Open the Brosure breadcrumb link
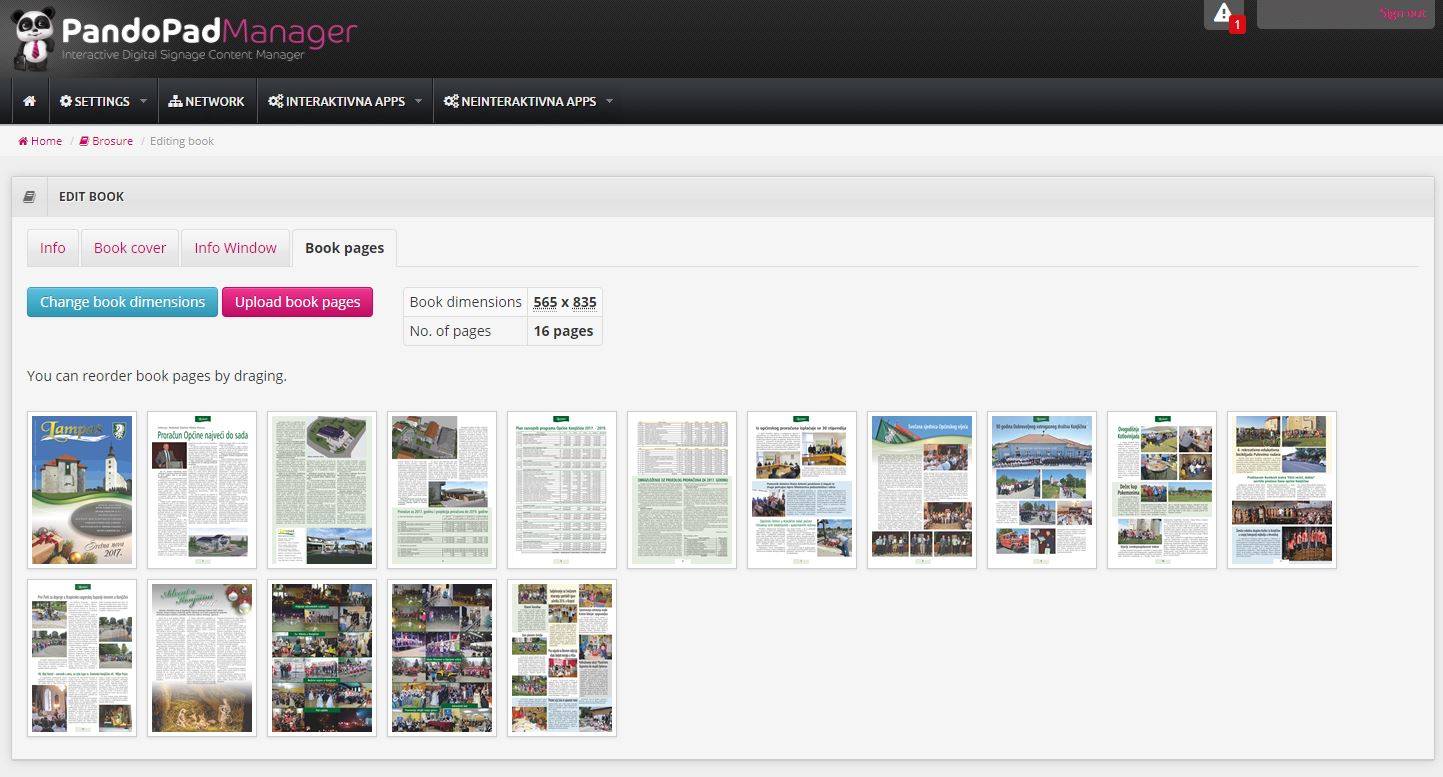1443x777 pixels. click(x=106, y=141)
